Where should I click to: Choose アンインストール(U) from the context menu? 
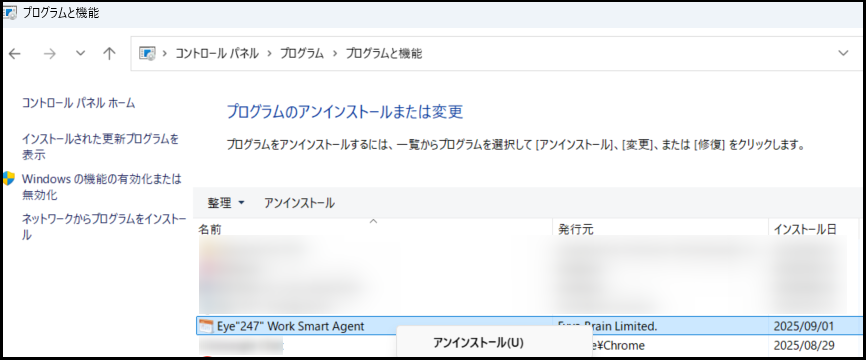click(x=478, y=343)
